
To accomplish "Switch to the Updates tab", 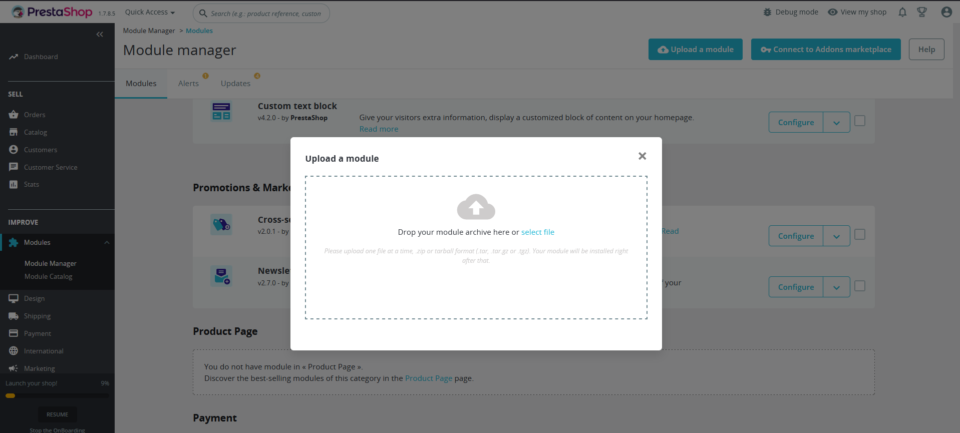I will (235, 83).
